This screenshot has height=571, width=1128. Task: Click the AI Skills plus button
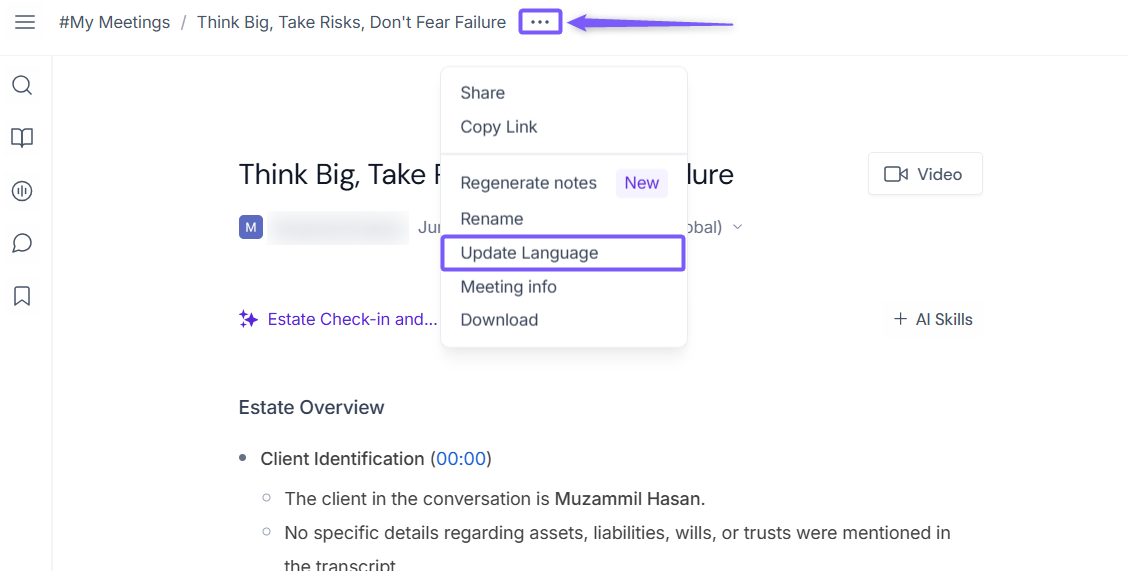(932, 319)
